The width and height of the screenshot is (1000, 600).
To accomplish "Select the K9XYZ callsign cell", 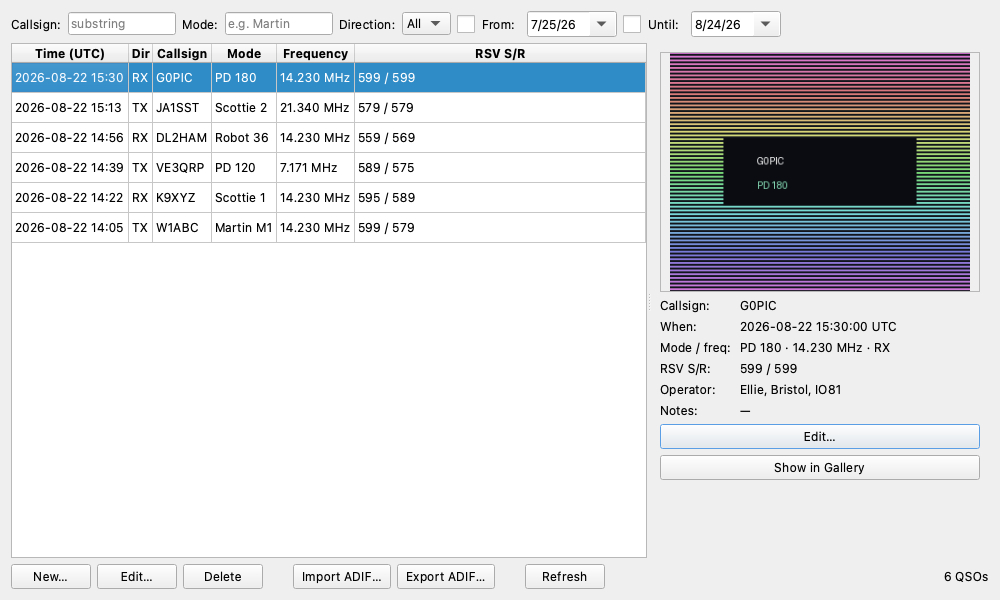I will (182, 198).
